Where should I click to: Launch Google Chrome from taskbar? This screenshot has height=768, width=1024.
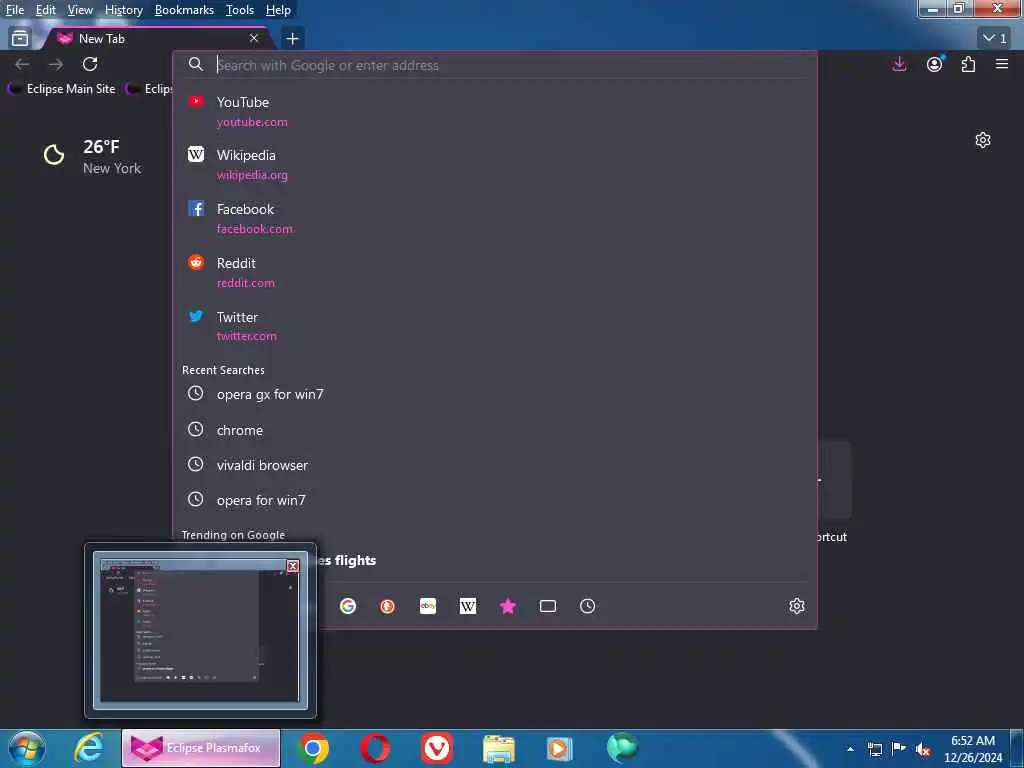pyautogui.click(x=313, y=748)
